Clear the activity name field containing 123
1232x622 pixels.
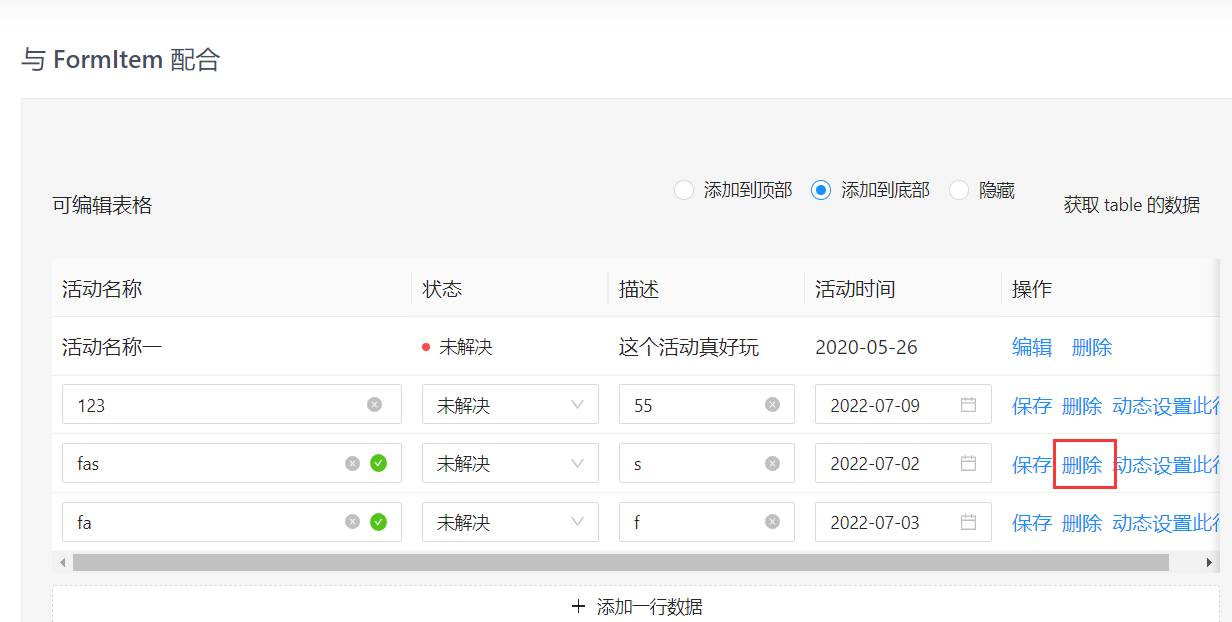374,405
